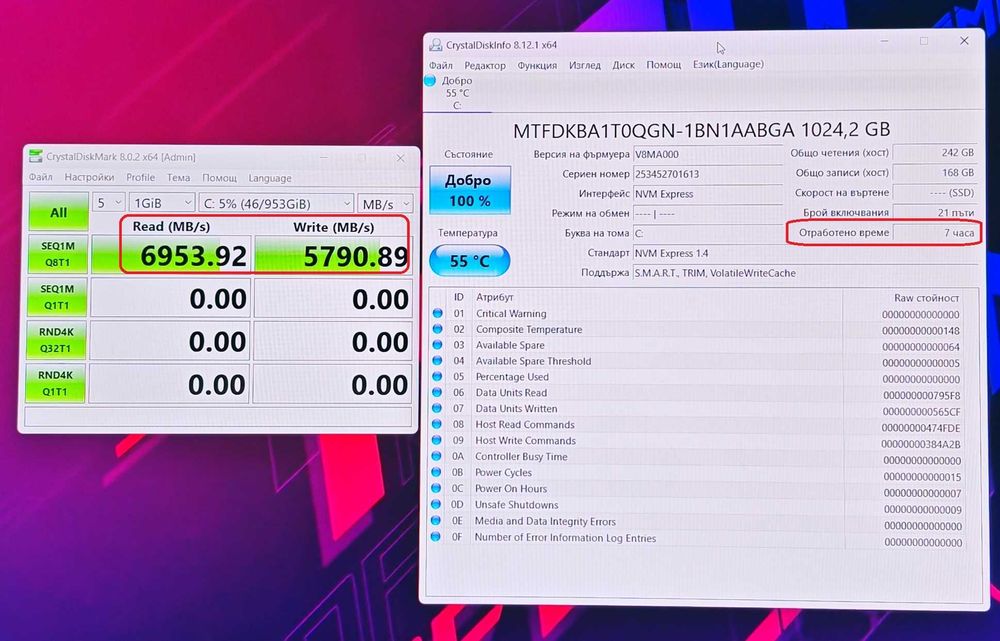Click status dot of Data Units Read row
1000x641 pixels.
pos(438,392)
